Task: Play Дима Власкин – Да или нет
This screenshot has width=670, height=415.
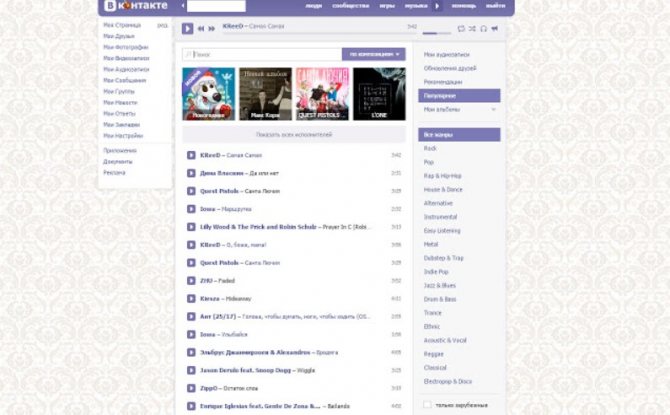Action: pyautogui.click(x=191, y=173)
